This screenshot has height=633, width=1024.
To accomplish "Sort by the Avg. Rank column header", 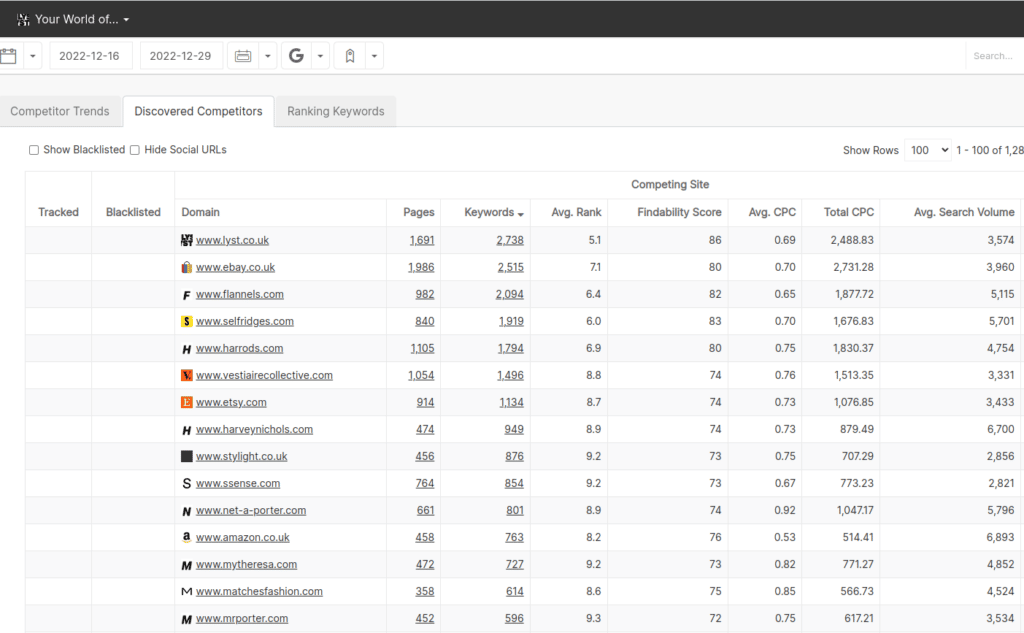I will click(576, 212).
